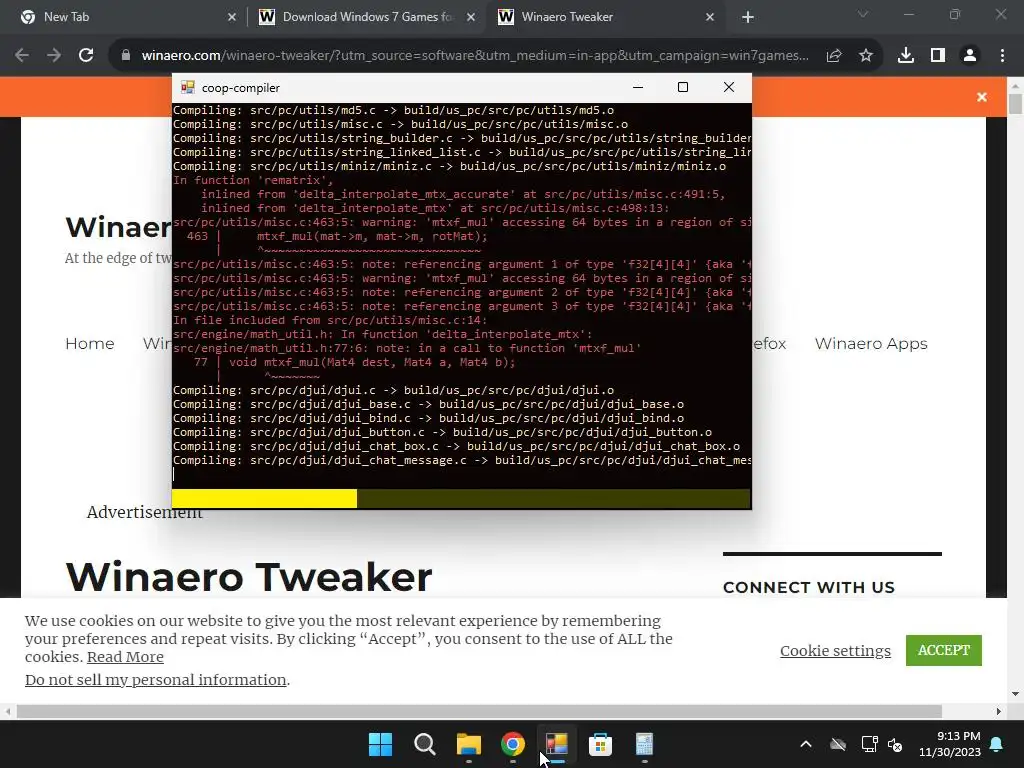Click 'In function rematrix' warning line

click(253, 180)
